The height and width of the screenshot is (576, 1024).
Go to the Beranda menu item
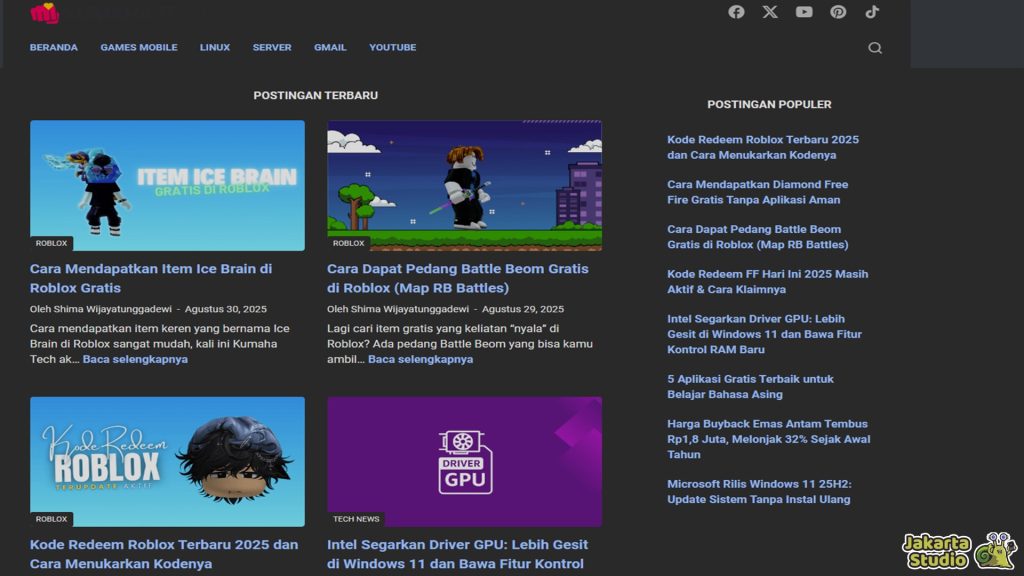pos(54,48)
